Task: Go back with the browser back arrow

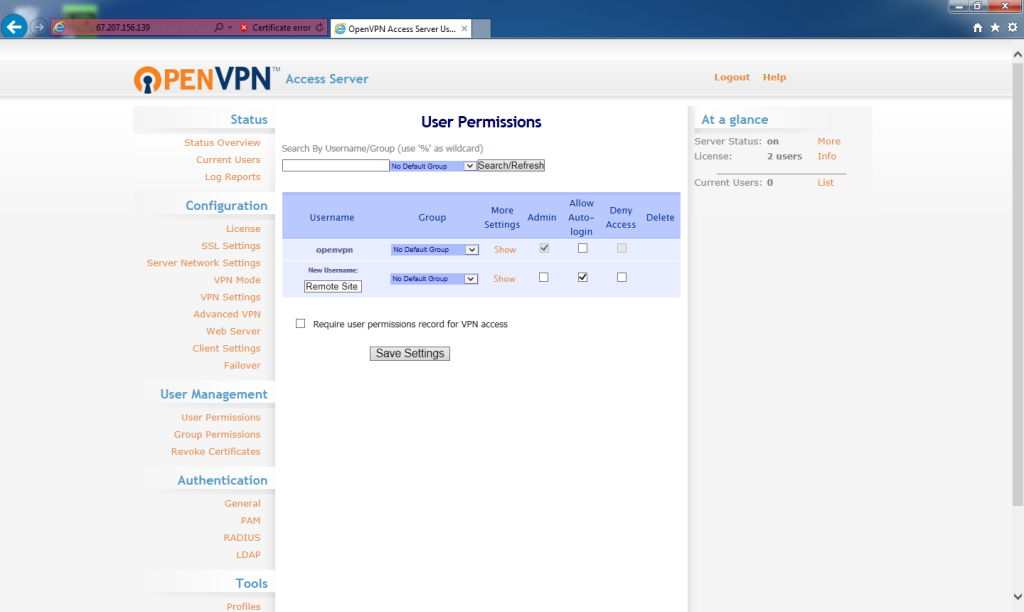Action: [14, 27]
